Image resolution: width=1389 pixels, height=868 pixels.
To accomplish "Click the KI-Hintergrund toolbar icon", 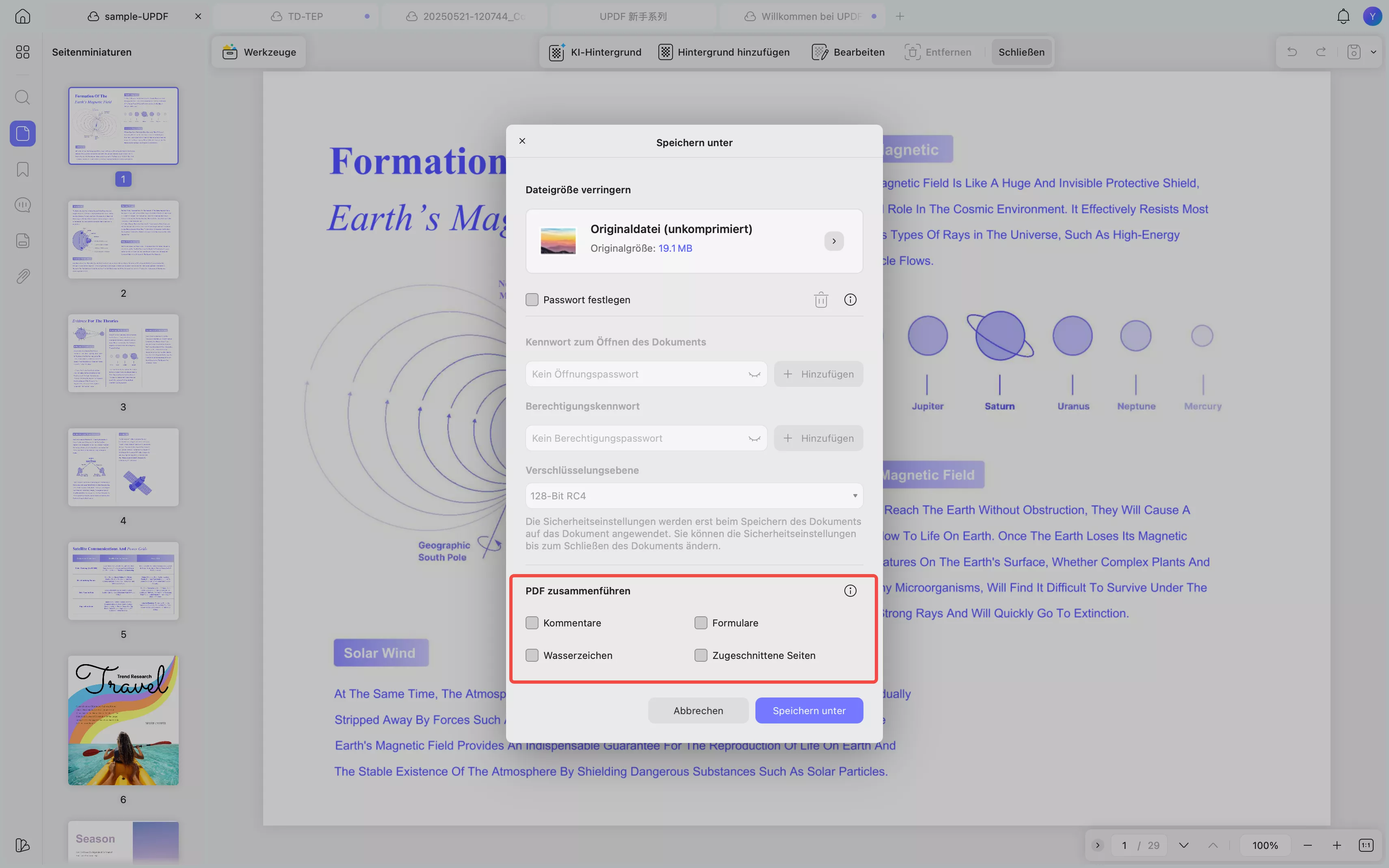I will click(556, 52).
